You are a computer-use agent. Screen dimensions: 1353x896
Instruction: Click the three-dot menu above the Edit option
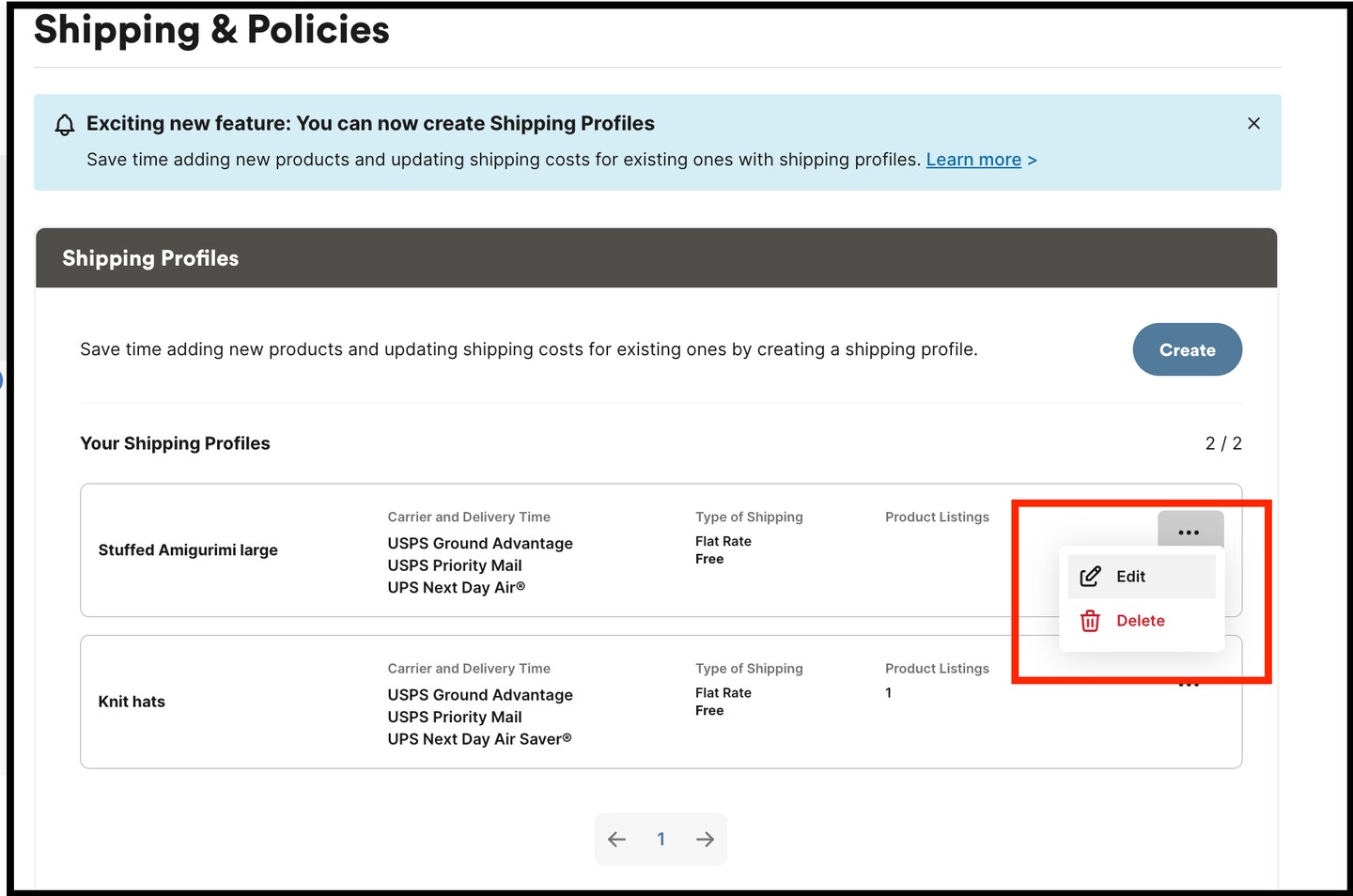point(1190,532)
